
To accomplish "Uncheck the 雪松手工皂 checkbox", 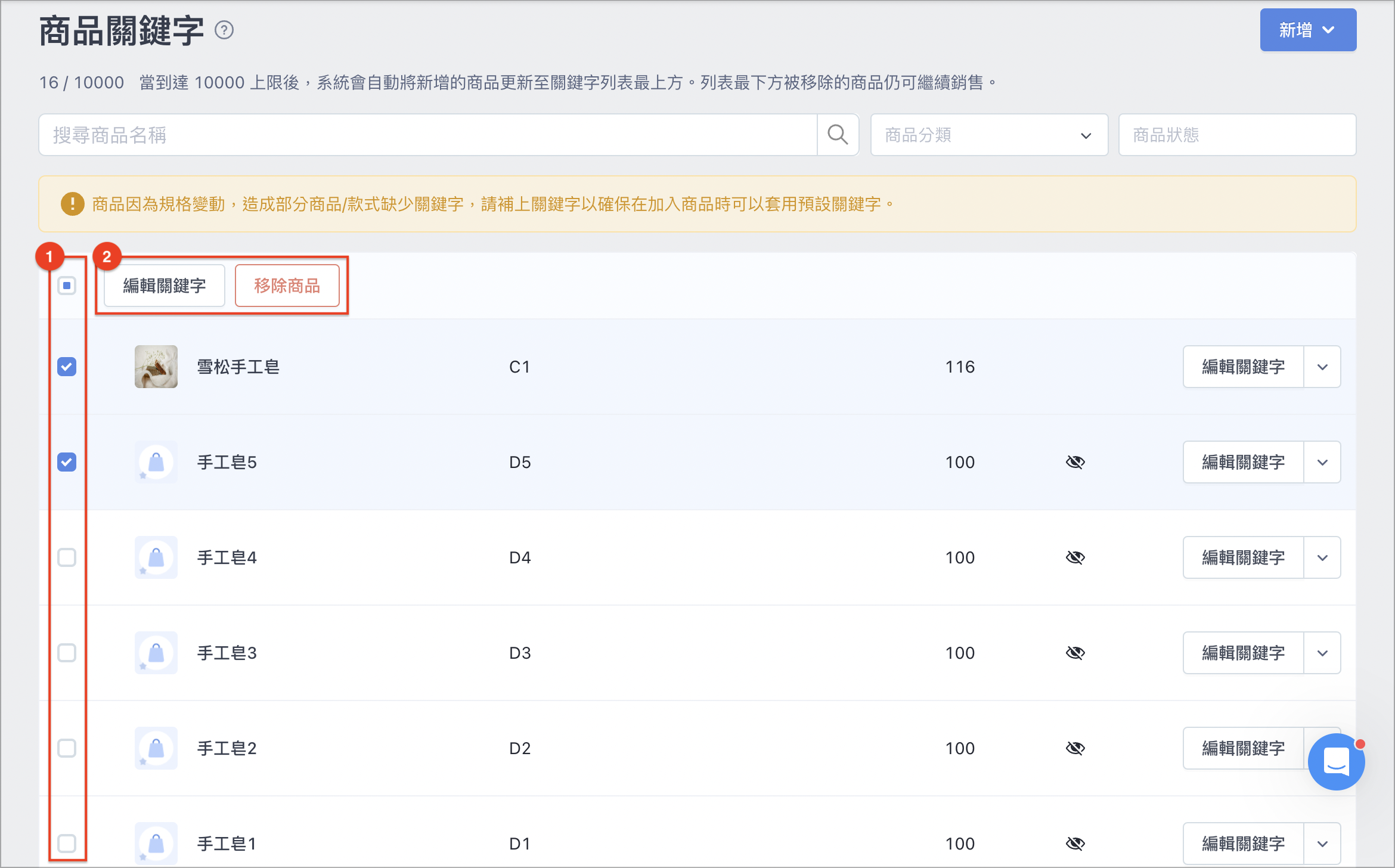I will (67, 367).
